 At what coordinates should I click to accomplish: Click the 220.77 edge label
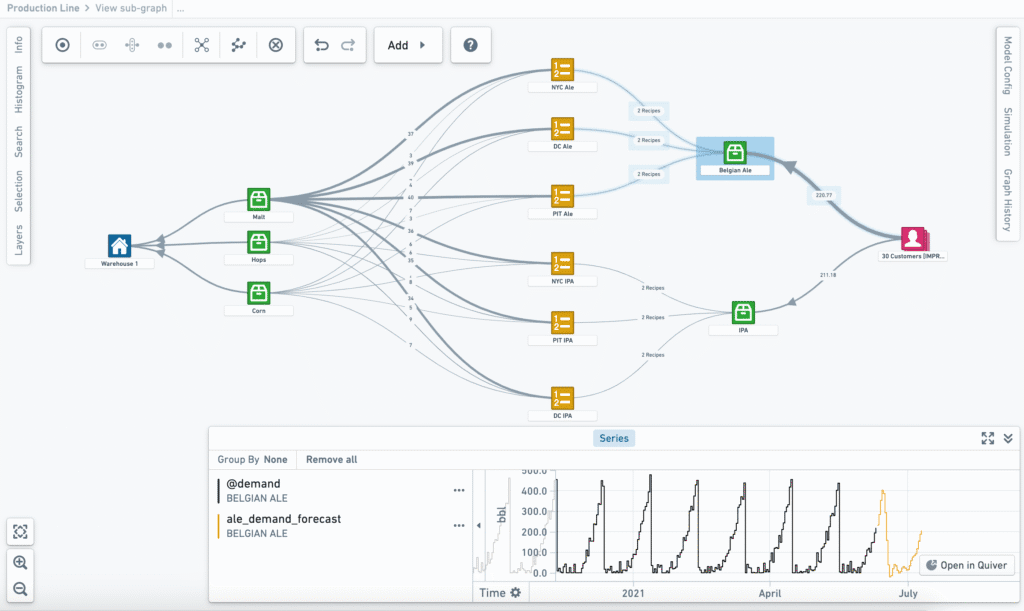coord(824,195)
